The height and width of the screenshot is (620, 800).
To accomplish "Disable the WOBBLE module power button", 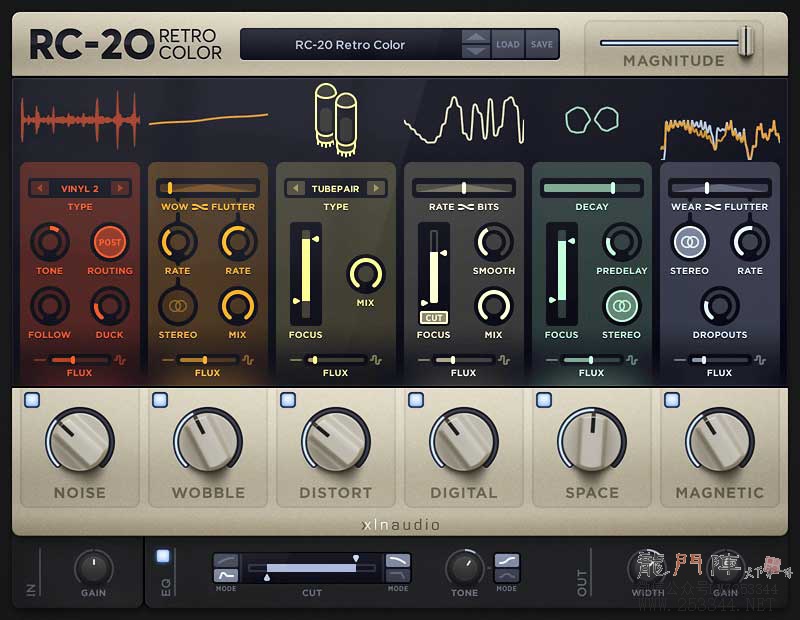I will 160,400.
